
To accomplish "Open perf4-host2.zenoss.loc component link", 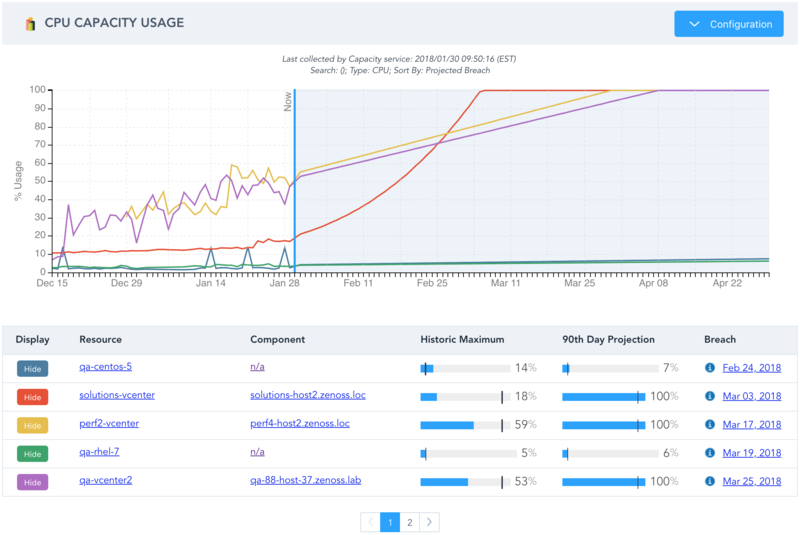I will click(x=300, y=423).
